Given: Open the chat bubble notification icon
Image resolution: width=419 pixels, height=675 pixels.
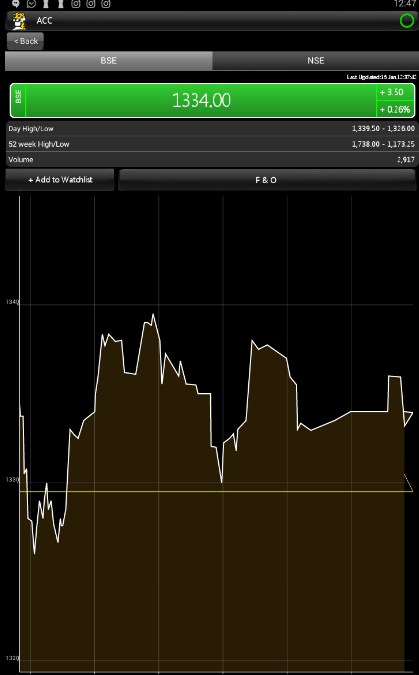Looking at the screenshot, I should click(x=16, y=4).
